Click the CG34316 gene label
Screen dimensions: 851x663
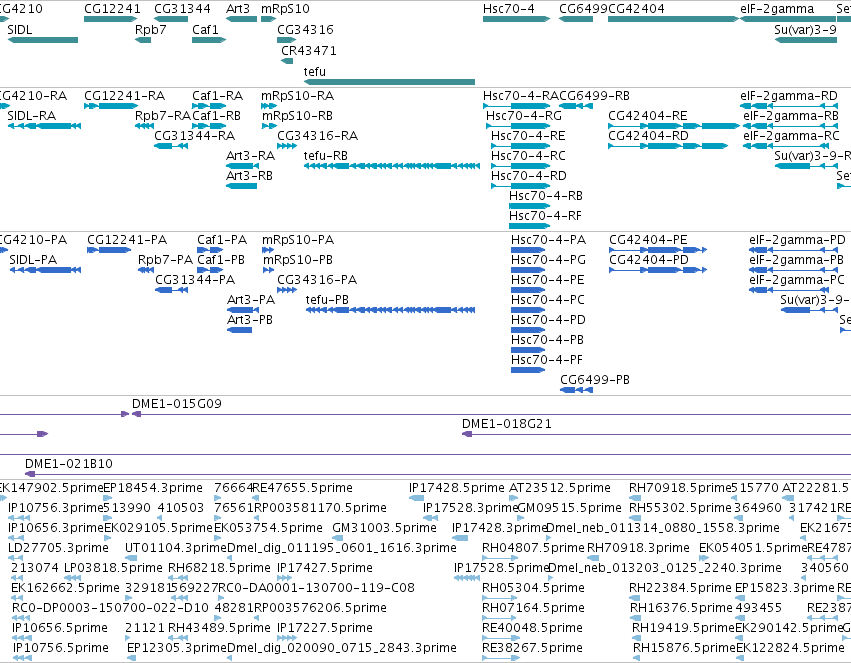[305, 29]
